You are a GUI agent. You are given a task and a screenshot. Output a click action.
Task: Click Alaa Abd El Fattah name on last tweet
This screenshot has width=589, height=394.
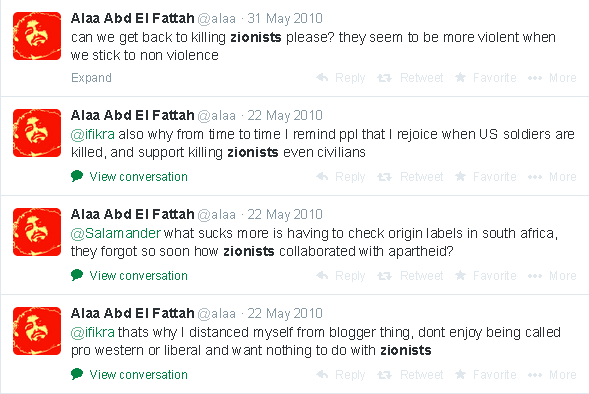pyautogui.click(x=133, y=313)
